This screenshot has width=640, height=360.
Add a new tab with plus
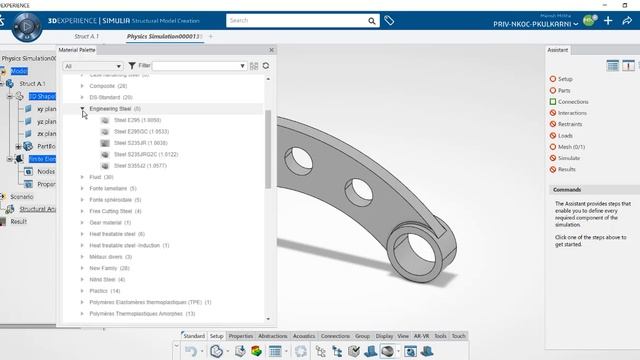pyautogui.click(x=211, y=37)
